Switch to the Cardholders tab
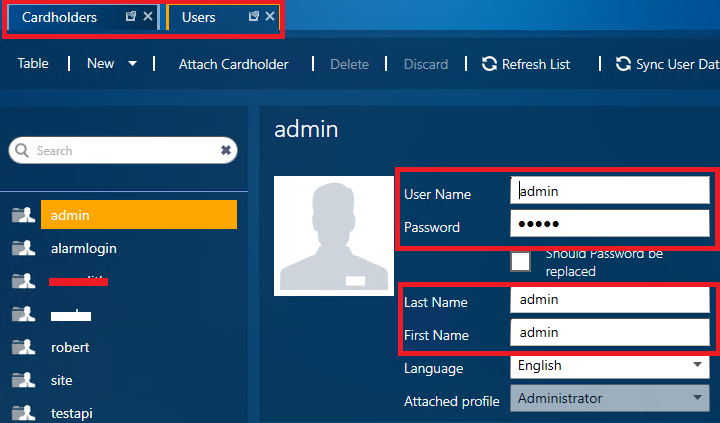The width and height of the screenshot is (720, 423). point(59,17)
